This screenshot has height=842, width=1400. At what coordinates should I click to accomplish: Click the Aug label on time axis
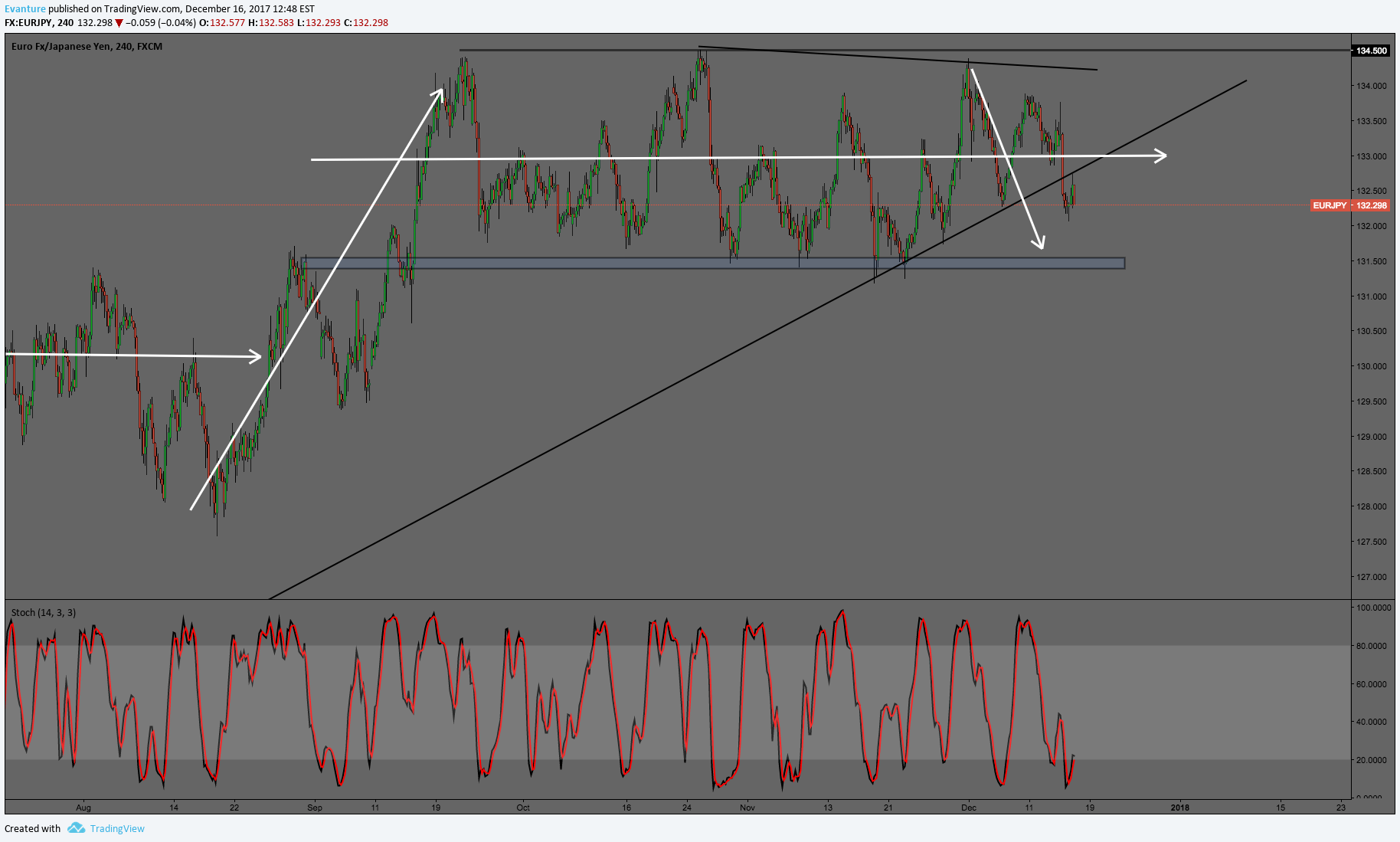[83, 808]
